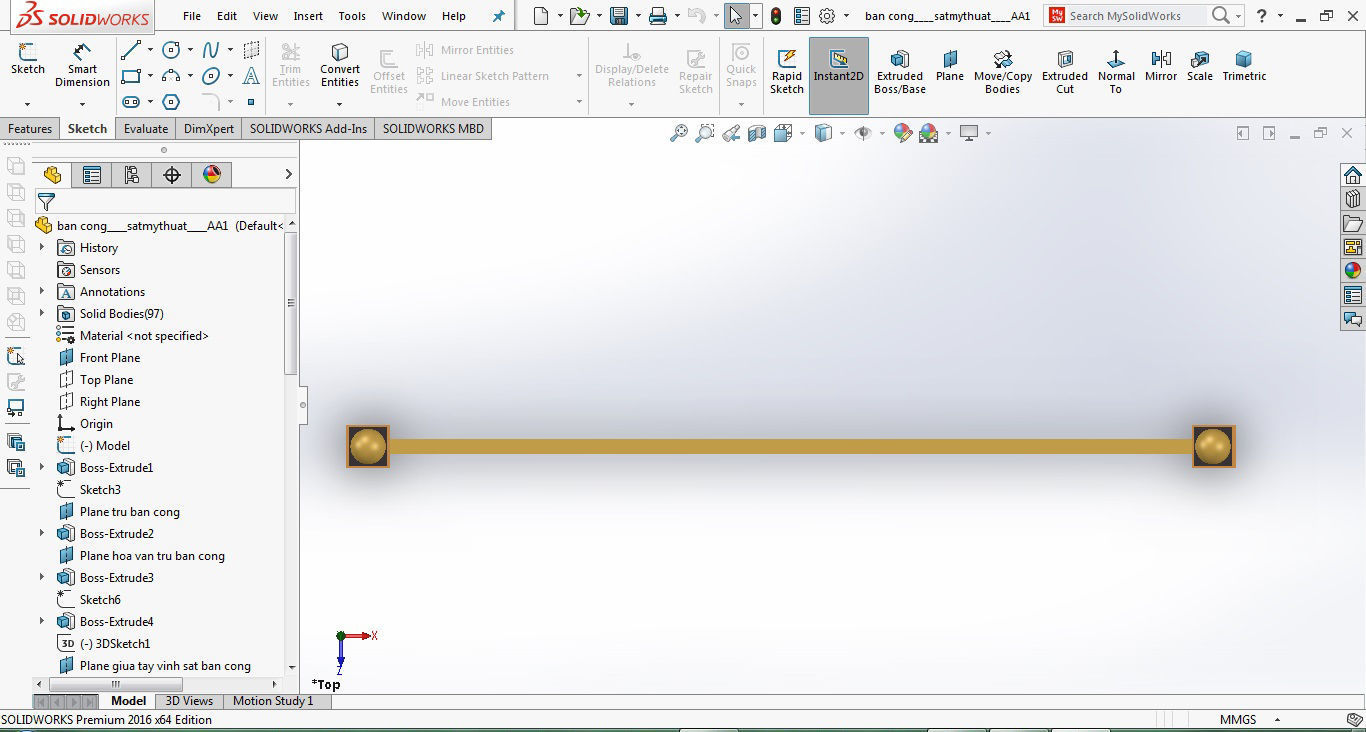Start a new Sketch

pos(27,60)
